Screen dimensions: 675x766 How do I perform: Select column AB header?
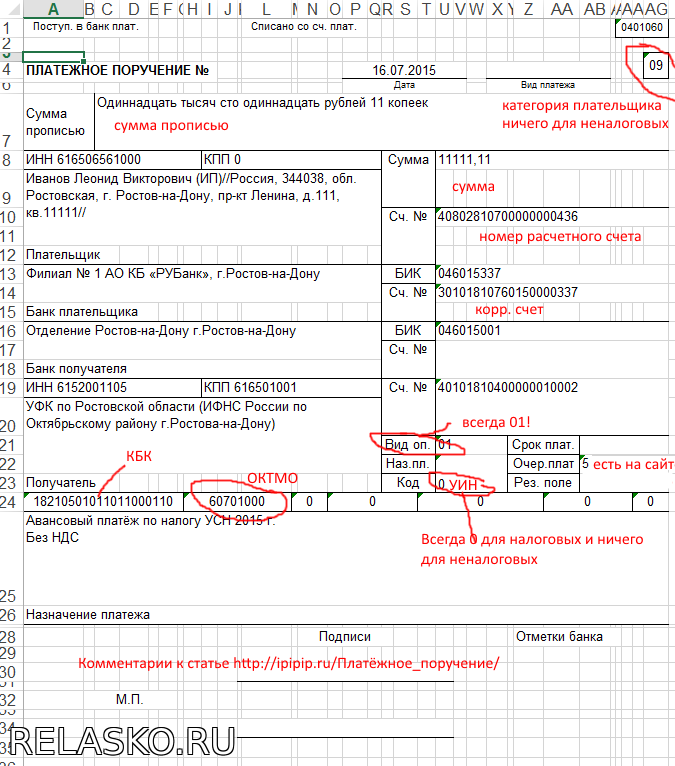pyautogui.click(x=594, y=9)
